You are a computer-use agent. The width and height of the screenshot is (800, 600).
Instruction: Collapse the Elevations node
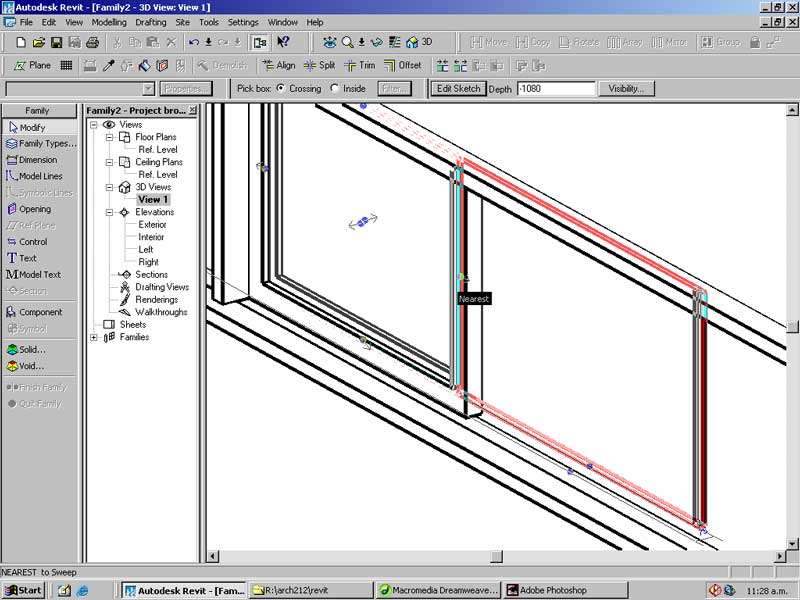click(109, 212)
